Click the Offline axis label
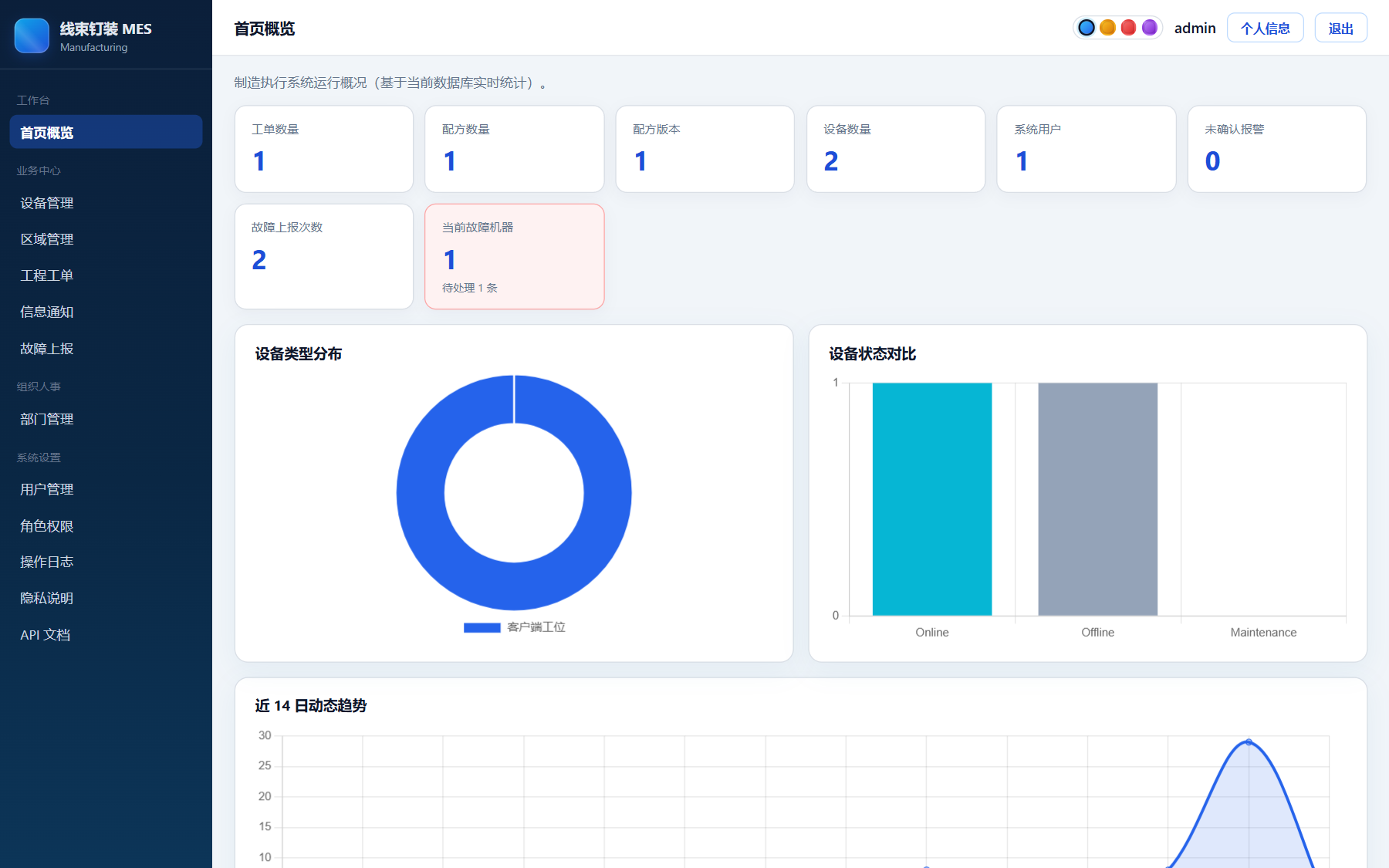 tap(1098, 633)
